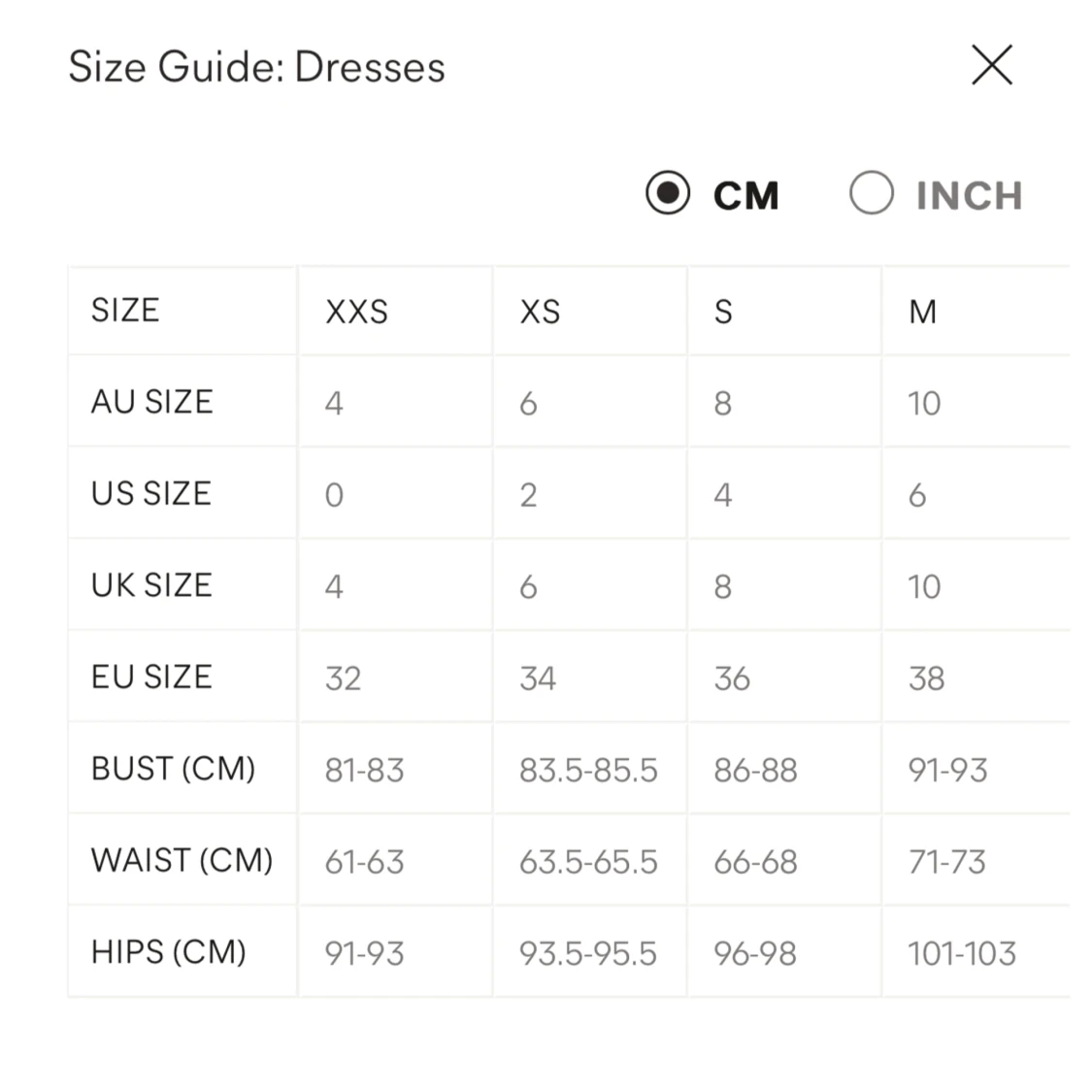Click the INCH unit label text
The image size is (1092, 1092).
point(969,195)
